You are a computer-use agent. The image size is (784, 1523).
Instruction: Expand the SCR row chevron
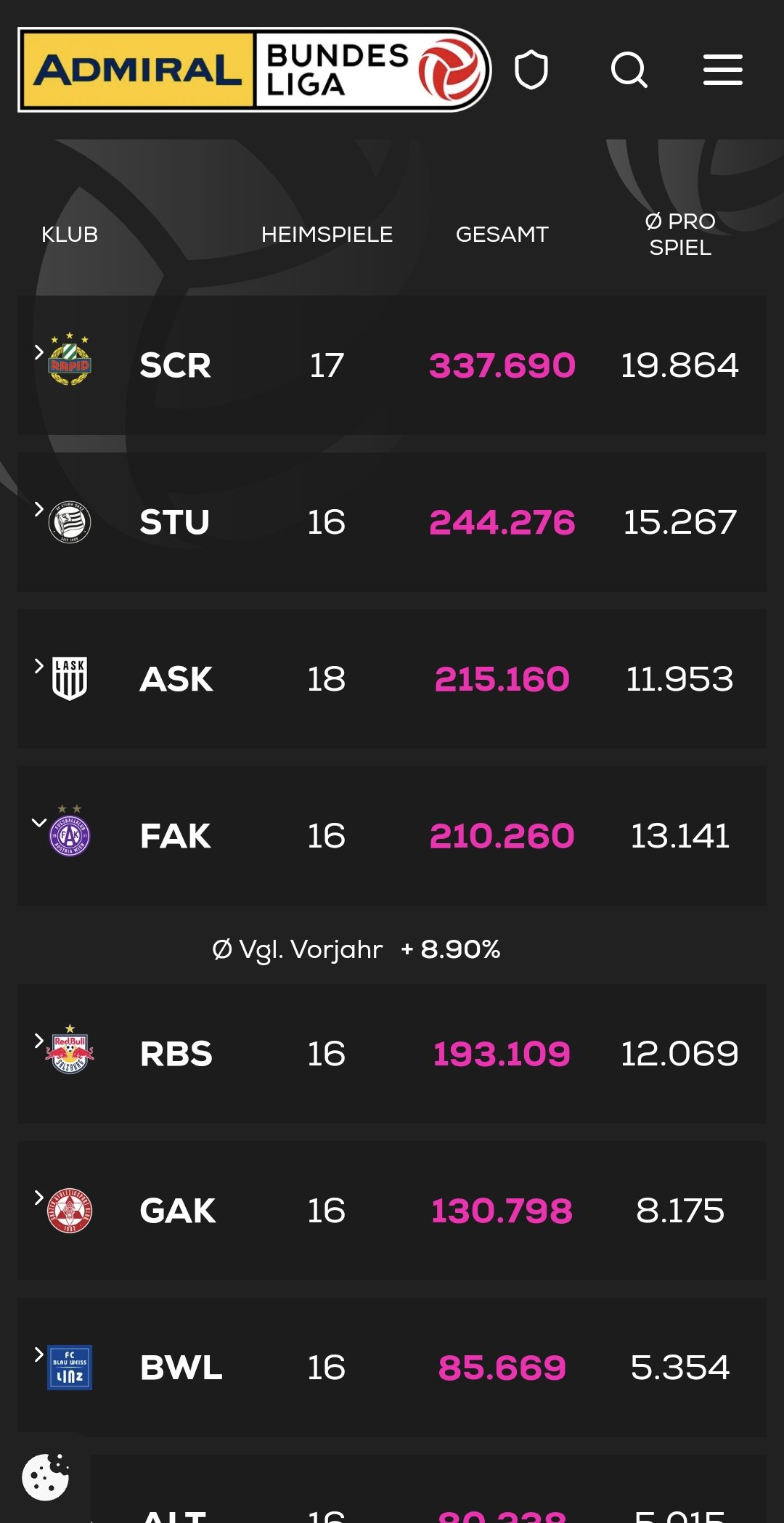coord(39,352)
